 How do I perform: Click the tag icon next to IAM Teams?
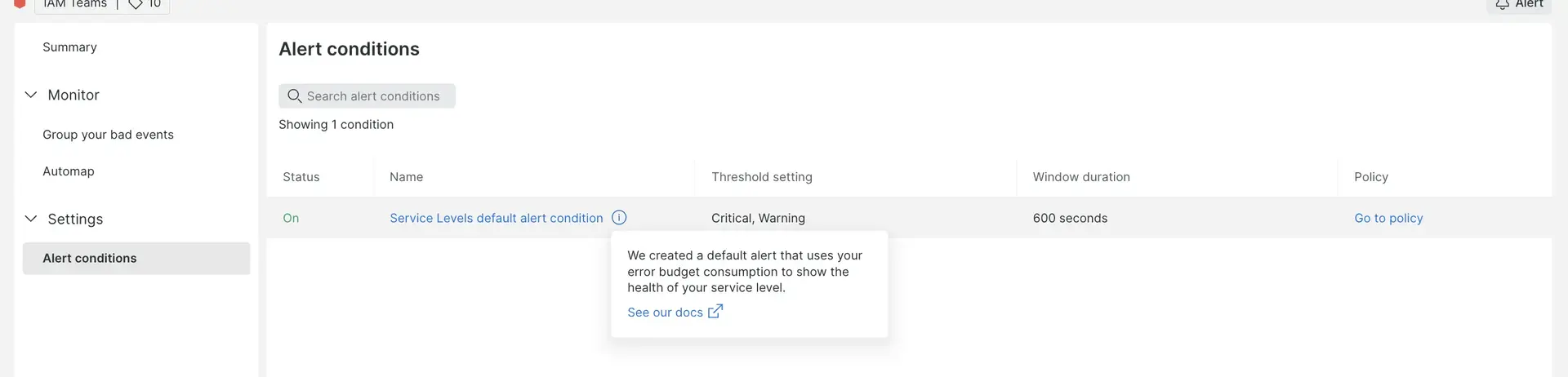point(136,4)
